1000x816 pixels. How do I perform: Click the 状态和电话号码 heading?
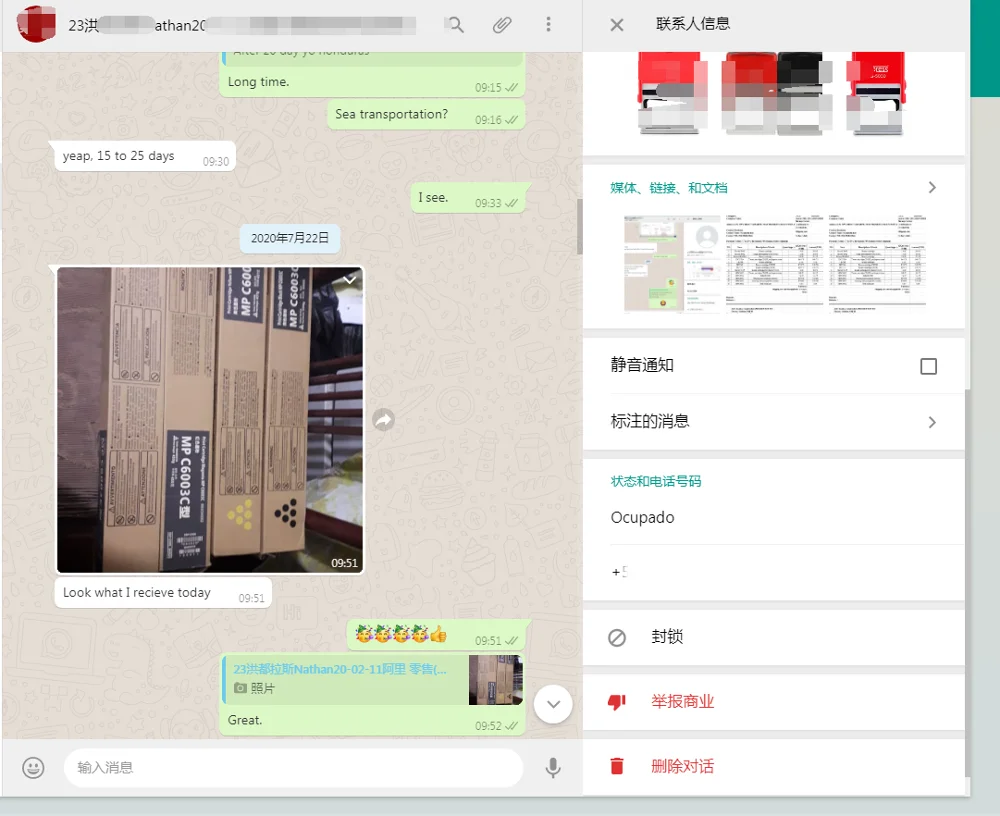(x=656, y=481)
